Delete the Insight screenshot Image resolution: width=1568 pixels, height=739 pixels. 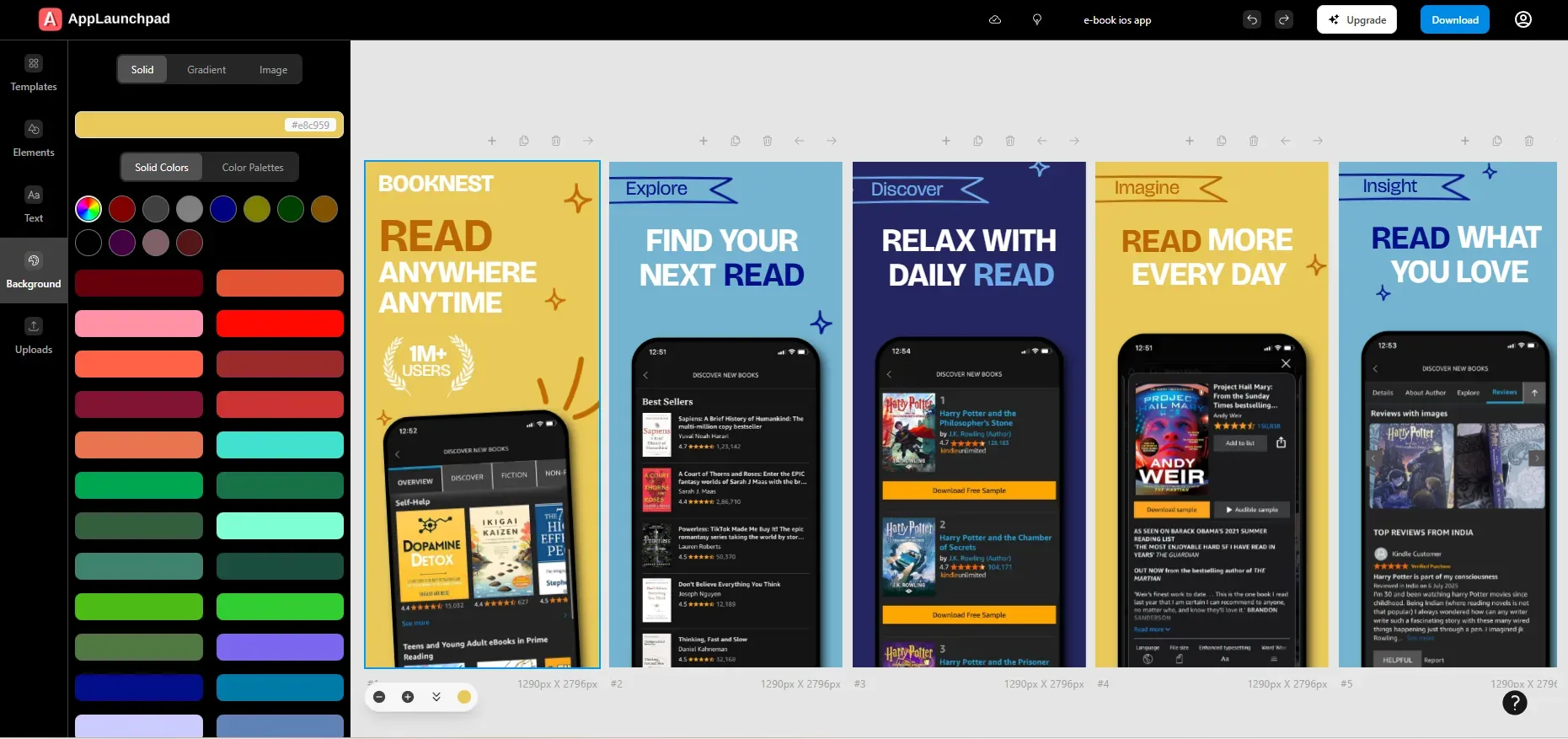[1529, 141]
